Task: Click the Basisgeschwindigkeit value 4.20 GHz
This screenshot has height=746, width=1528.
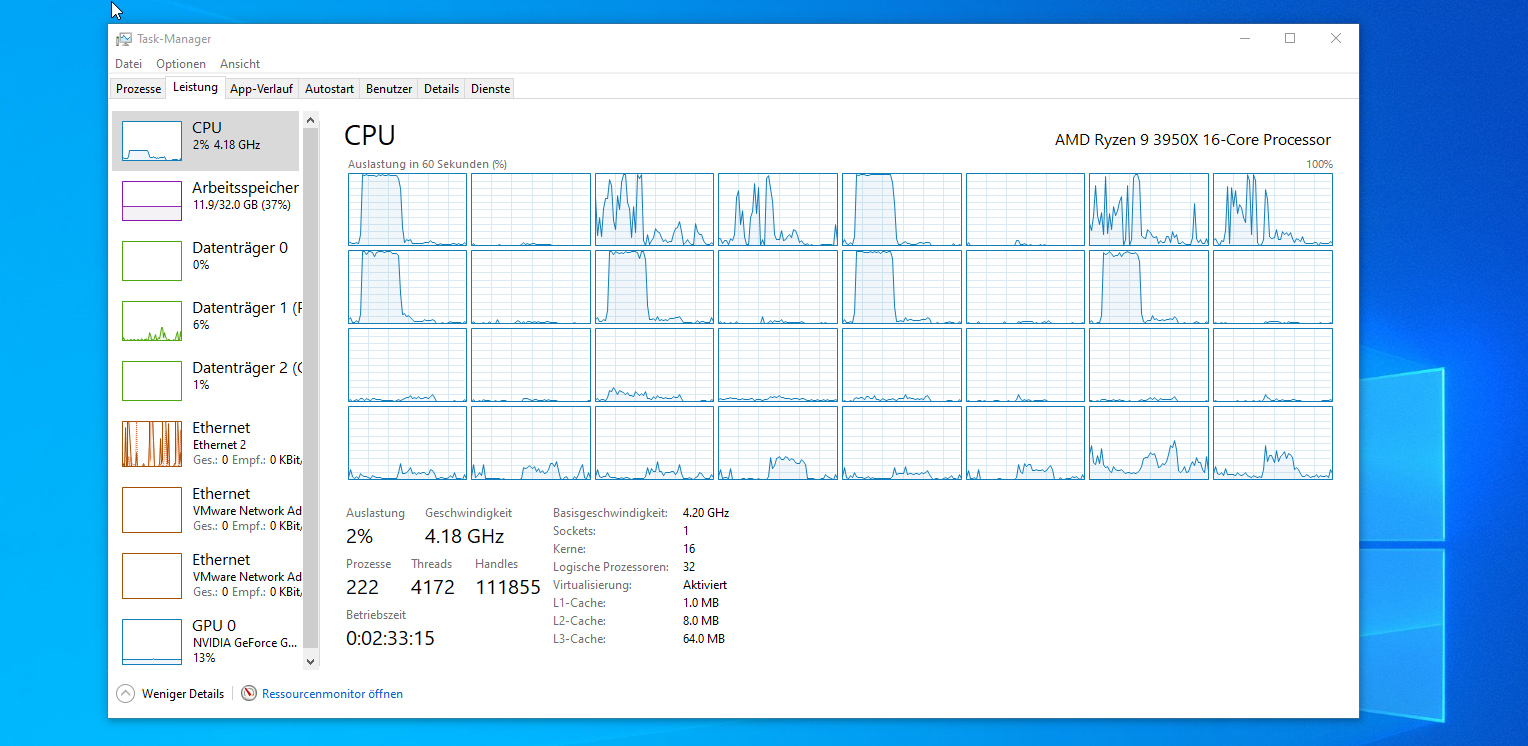Action: 706,513
